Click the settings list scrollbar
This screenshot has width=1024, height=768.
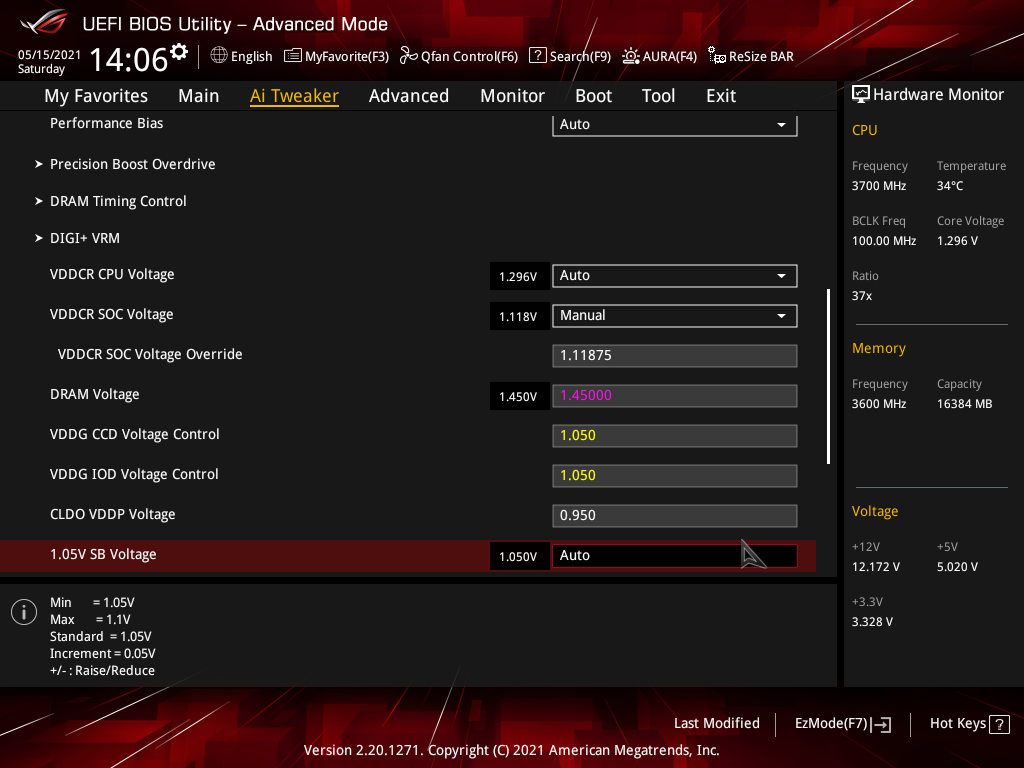pos(829,376)
